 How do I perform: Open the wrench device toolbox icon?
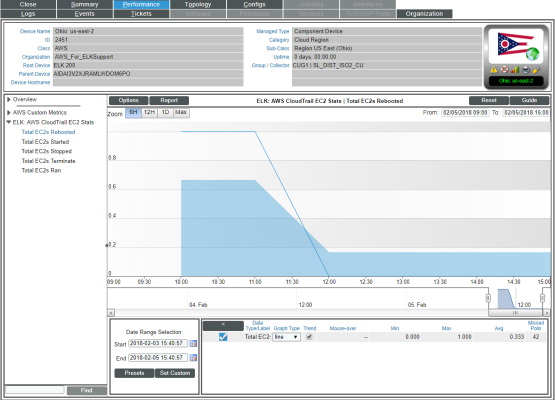tap(537, 70)
